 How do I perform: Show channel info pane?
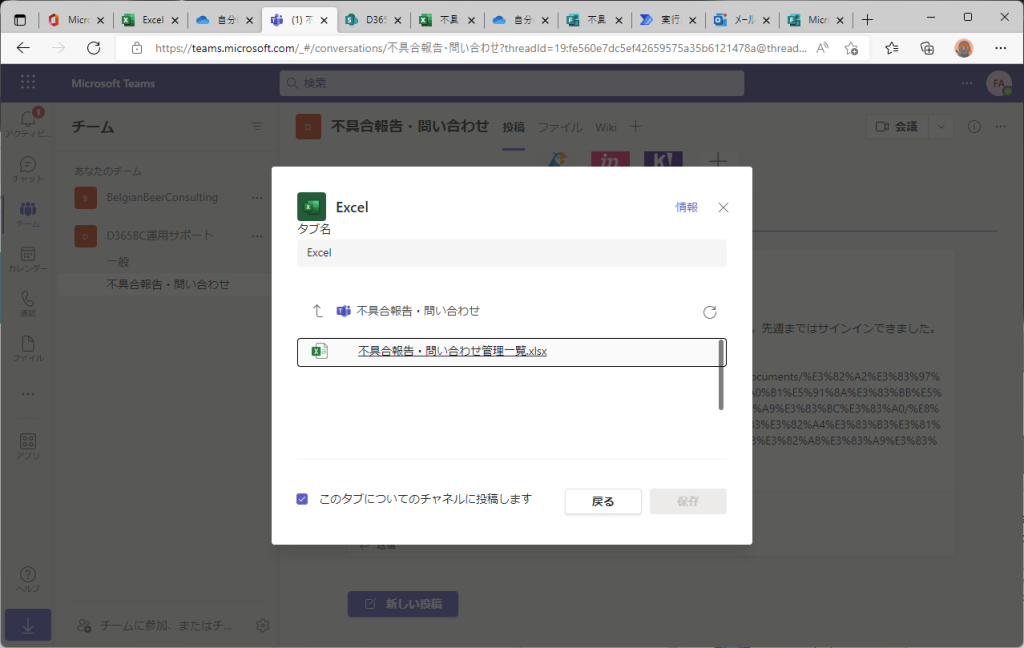click(974, 127)
